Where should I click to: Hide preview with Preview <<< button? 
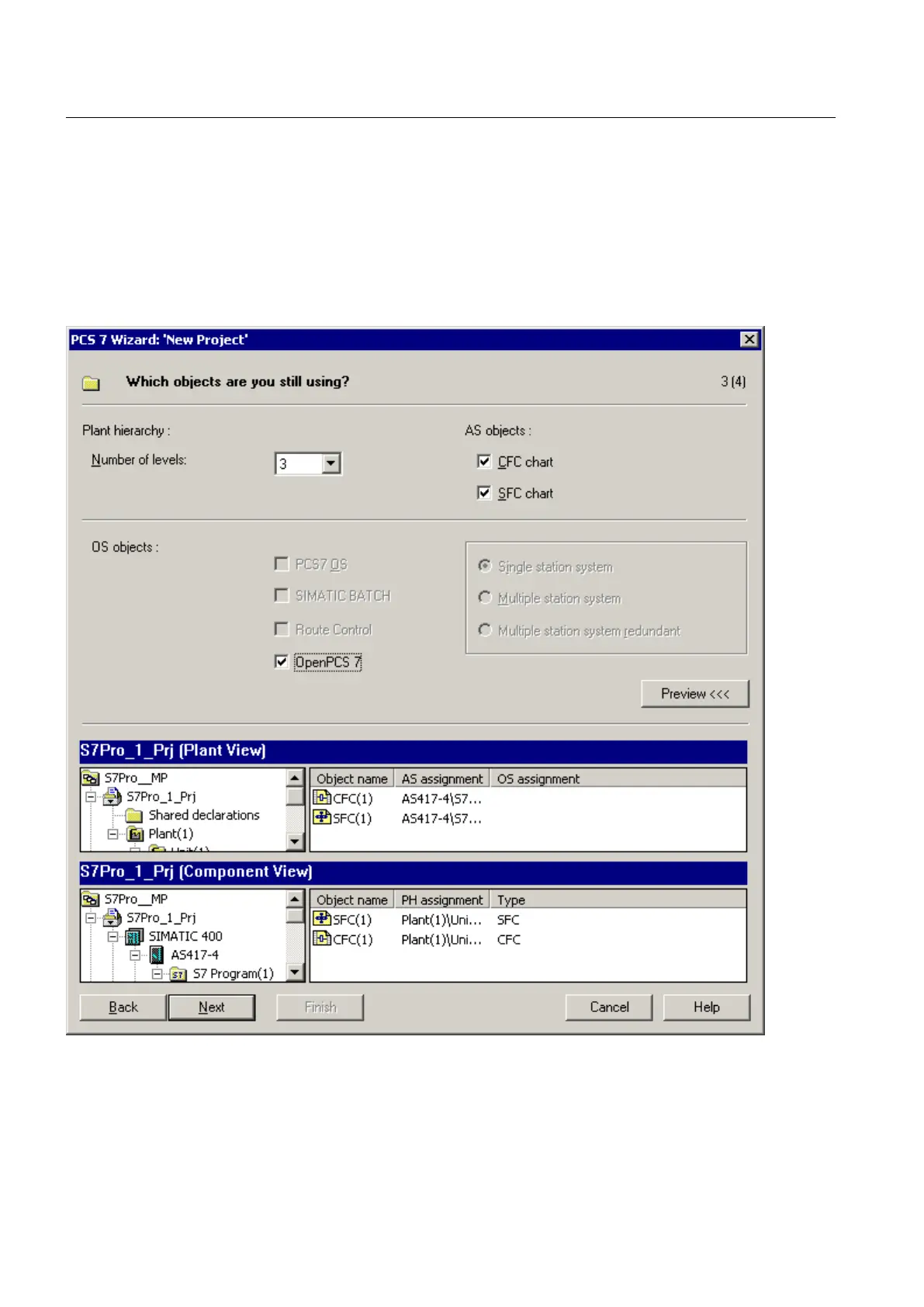[695, 694]
